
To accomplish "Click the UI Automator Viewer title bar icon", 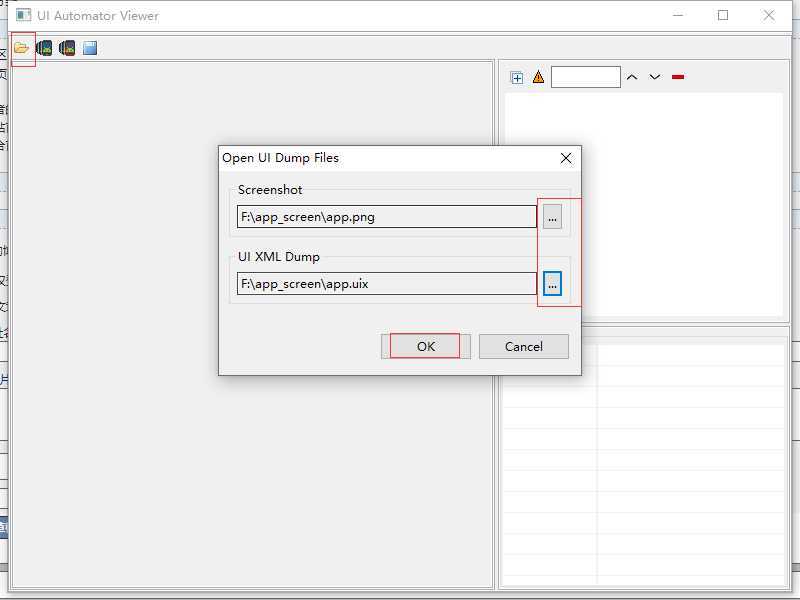I will click(x=23, y=15).
